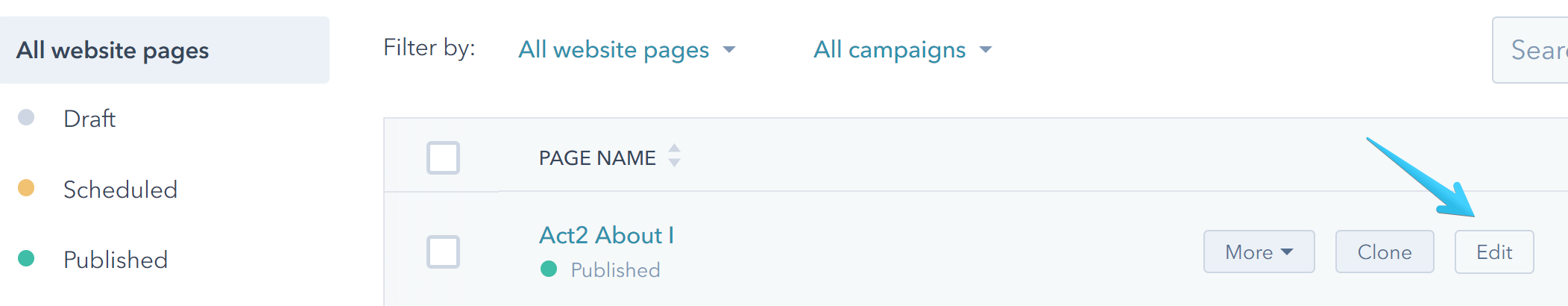Click the orange dot beside Scheduled
Screen dimensions: 1568x306
[26, 188]
